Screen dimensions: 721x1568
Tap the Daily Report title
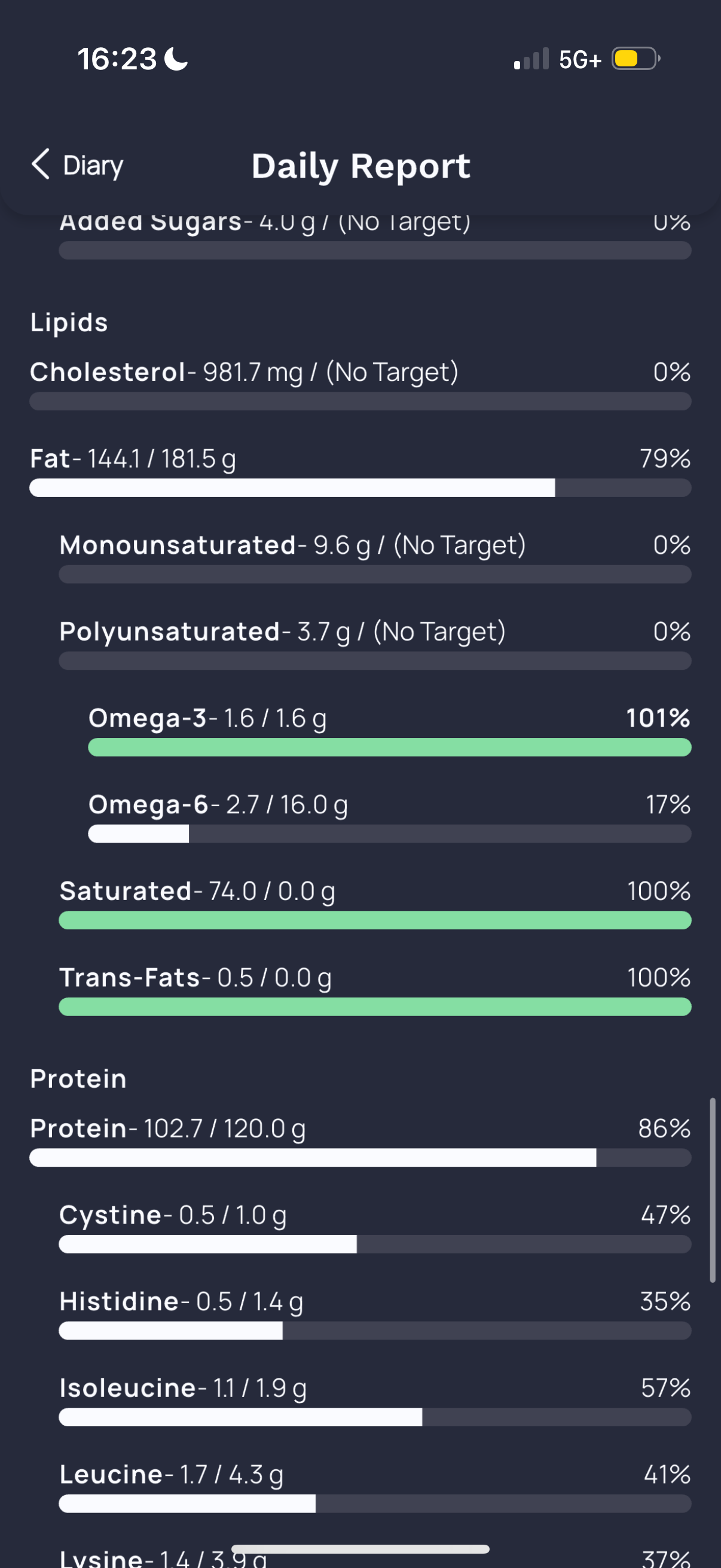point(361,166)
